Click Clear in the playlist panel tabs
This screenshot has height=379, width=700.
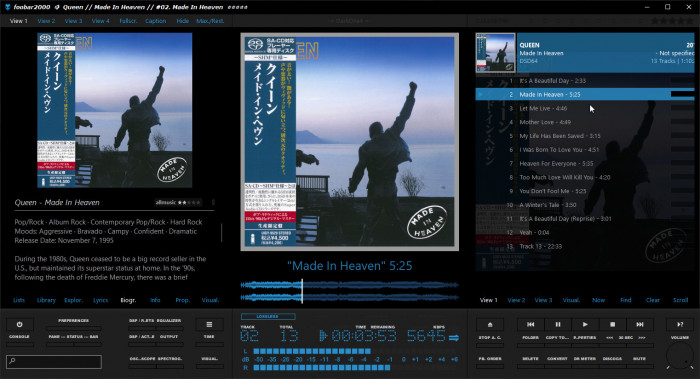(653, 300)
